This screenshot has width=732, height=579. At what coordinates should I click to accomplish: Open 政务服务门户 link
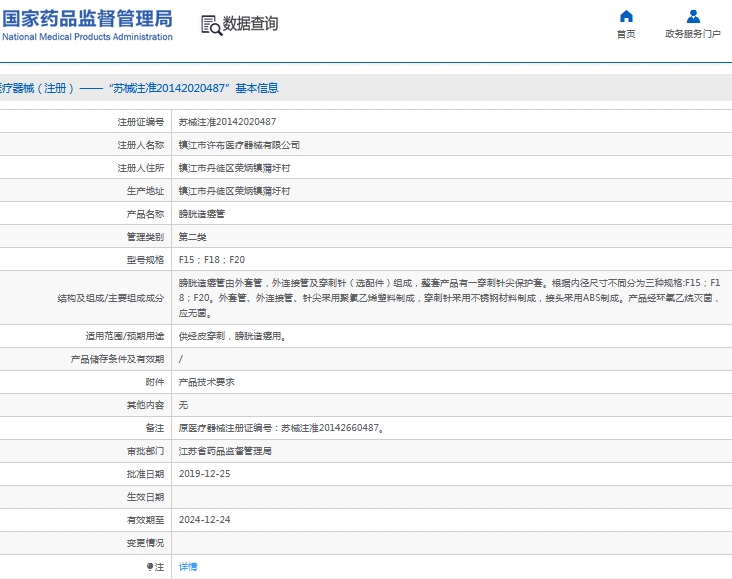click(x=693, y=34)
